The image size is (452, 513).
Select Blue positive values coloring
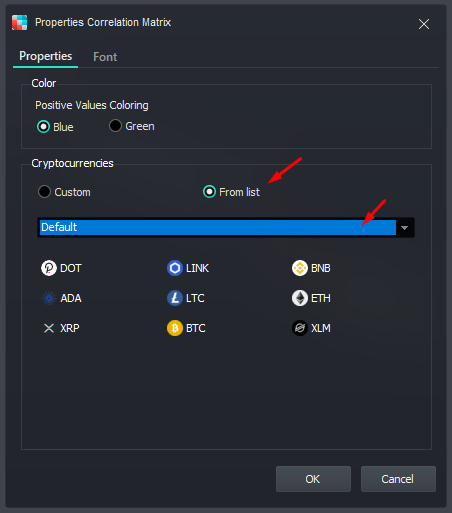tap(43, 127)
